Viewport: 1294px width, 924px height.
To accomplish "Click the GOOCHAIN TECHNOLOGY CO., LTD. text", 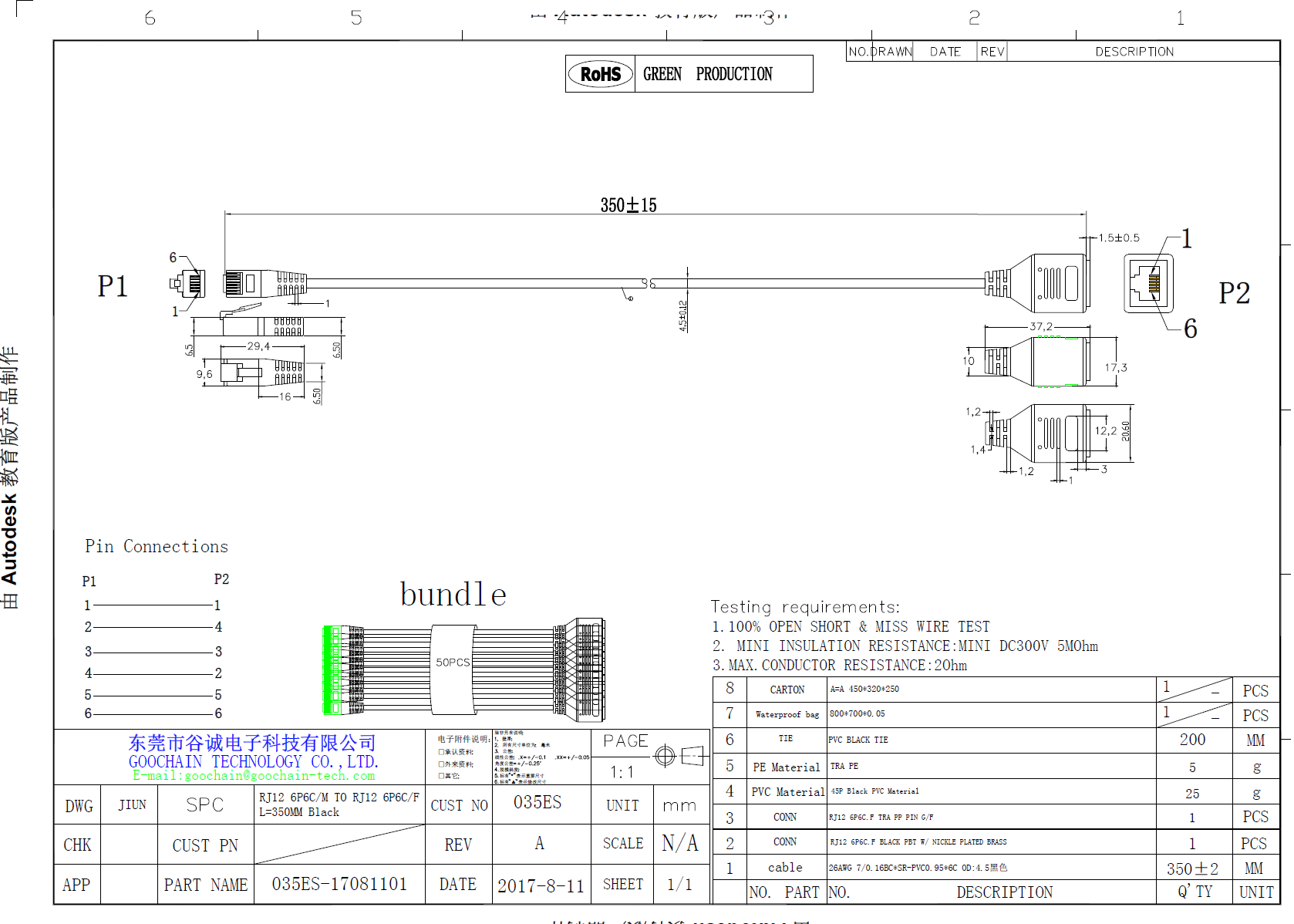I will pyautogui.click(x=253, y=761).
